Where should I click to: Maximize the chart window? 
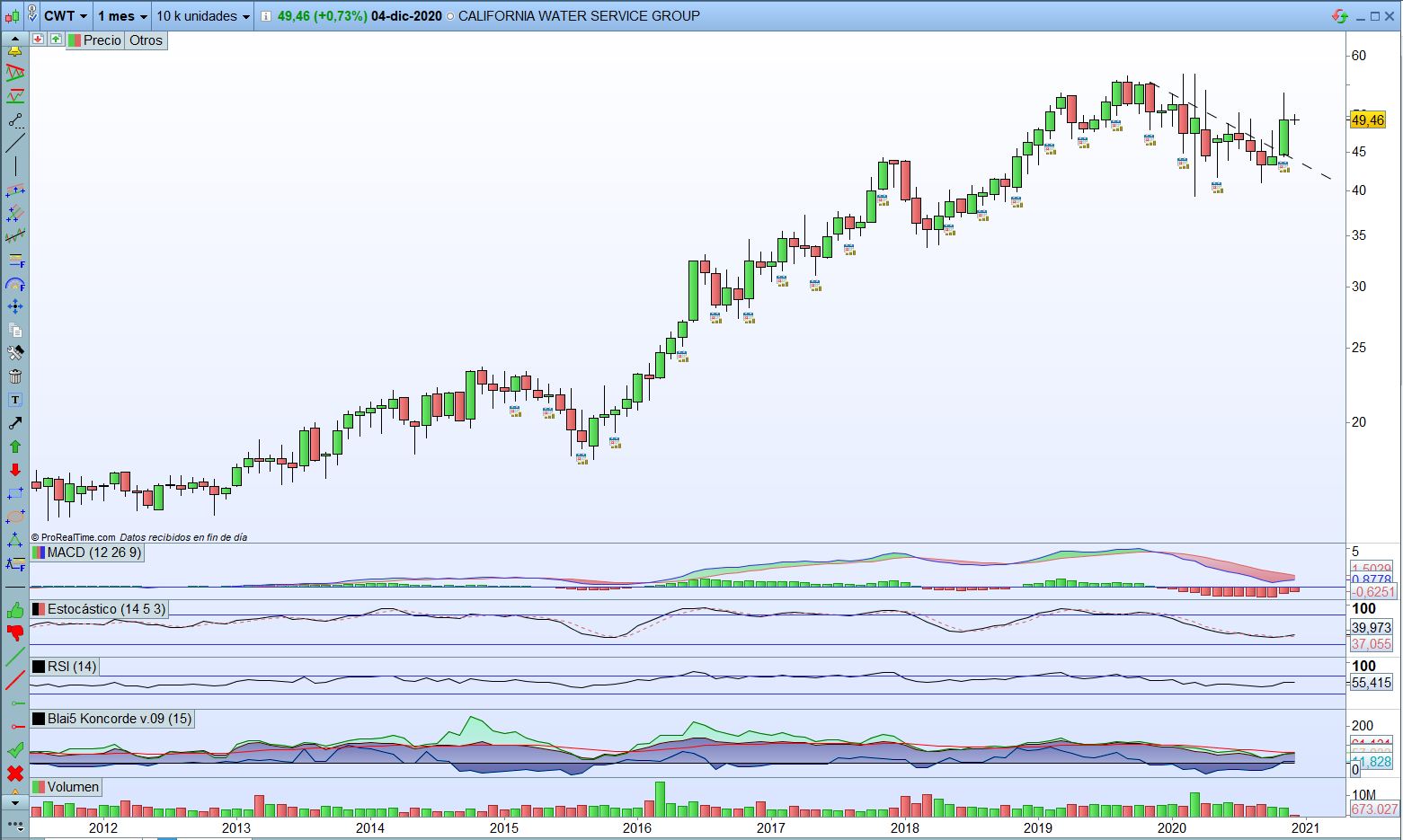click(1374, 16)
